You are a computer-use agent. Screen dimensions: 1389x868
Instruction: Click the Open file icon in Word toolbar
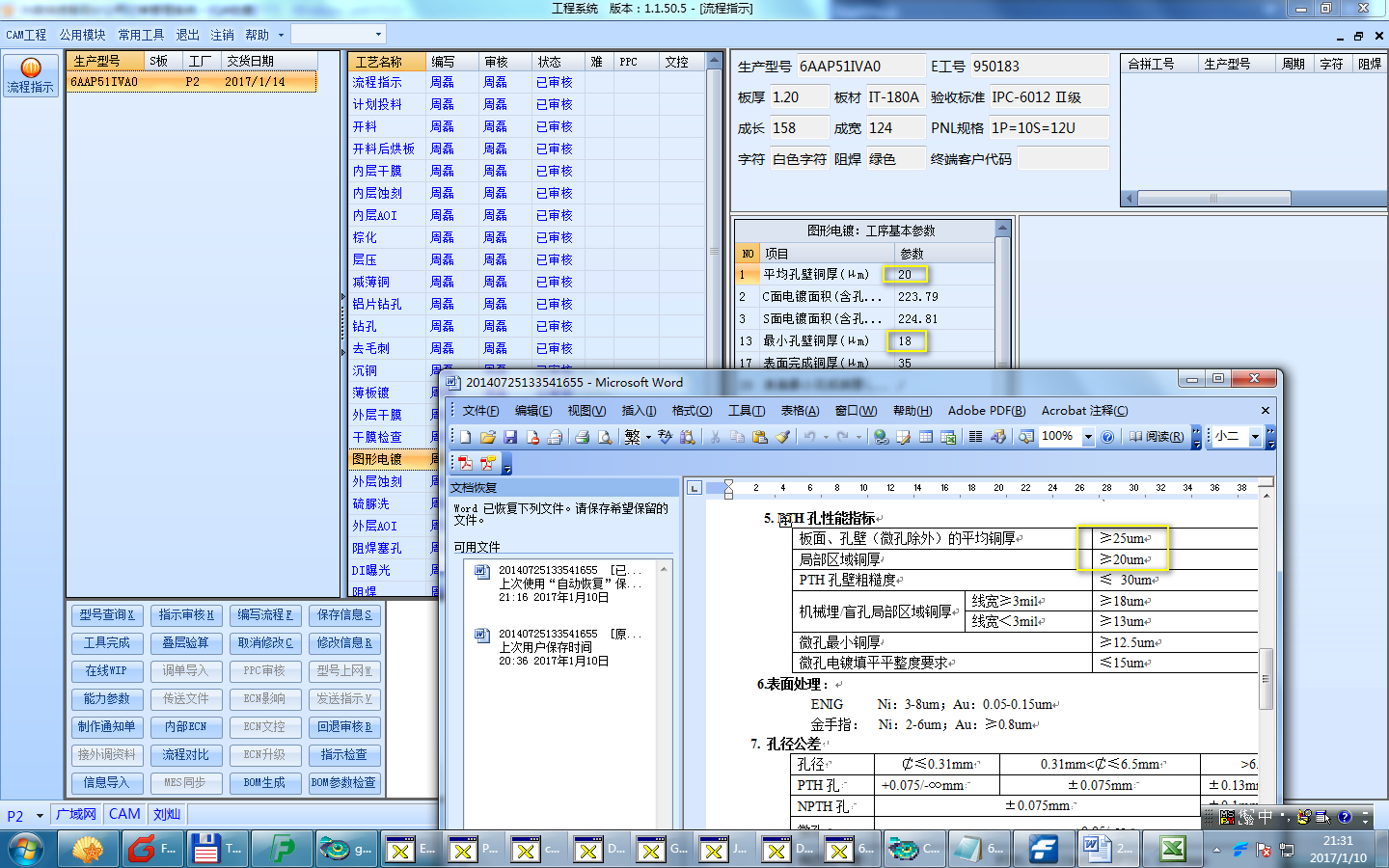click(488, 437)
